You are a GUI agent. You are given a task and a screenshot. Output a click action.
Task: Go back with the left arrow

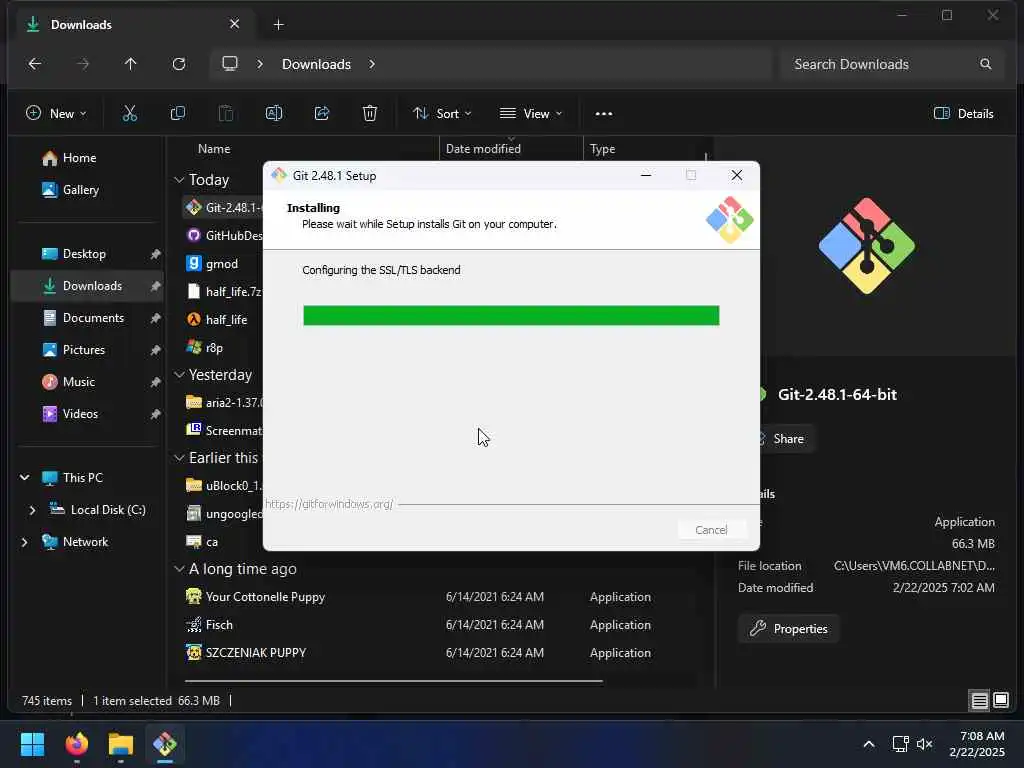tap(35, 64)
